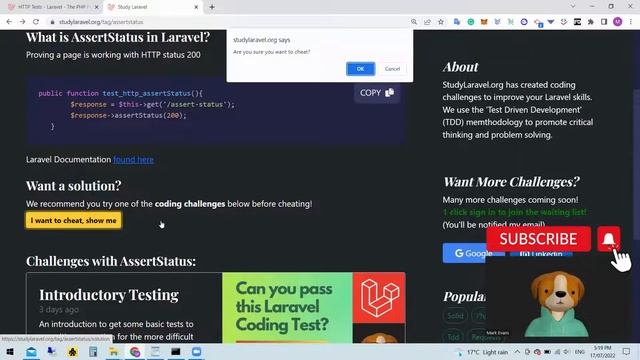The width and height of the screenshot is (640, 360).
Task: Open the purple M profile avatar
Action: tap(618, 22)
